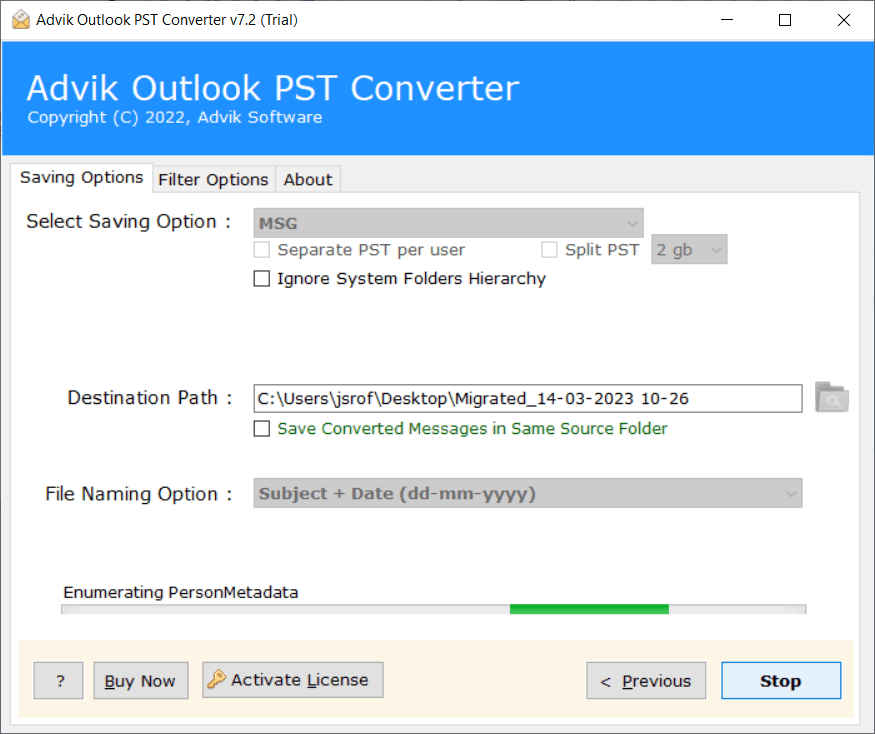Click the Advik Outlook PST Converter banner heading
This screenshot has height=734, width=875.
[x=273, y=88]
